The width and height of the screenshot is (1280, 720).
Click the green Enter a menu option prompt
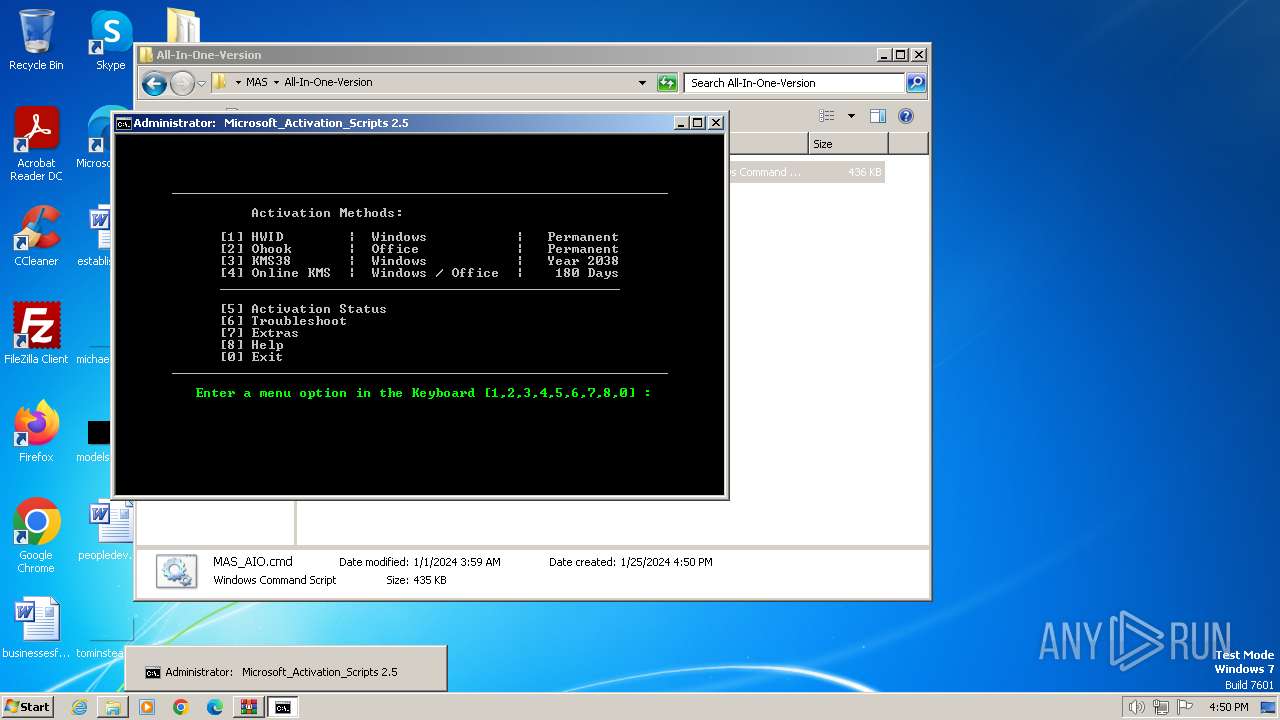[423, 393]
